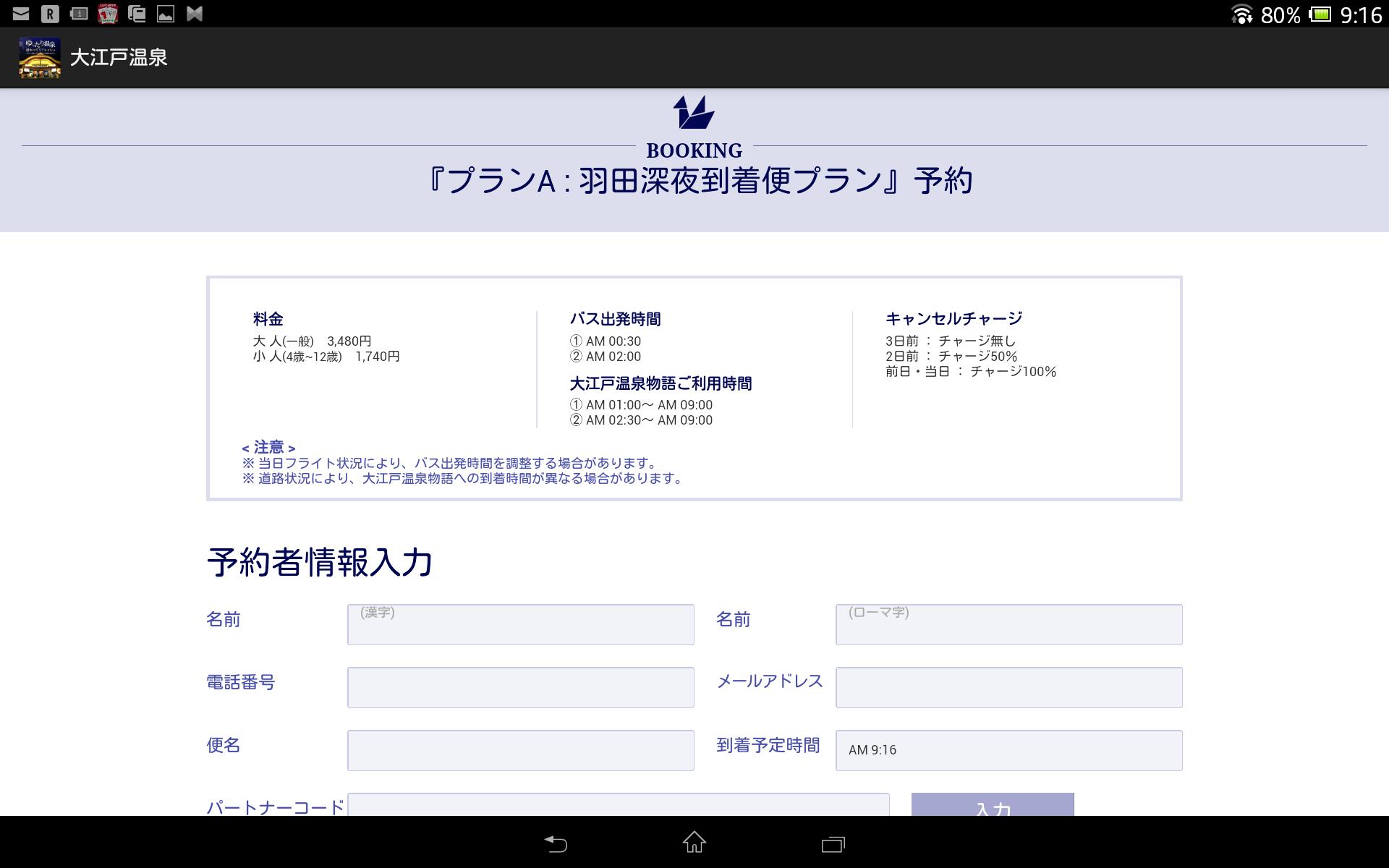The height and width of the screenshot is (868, 1389).
Task: Tap the Oedo Onsen app icon
Action: pos(40,58)
